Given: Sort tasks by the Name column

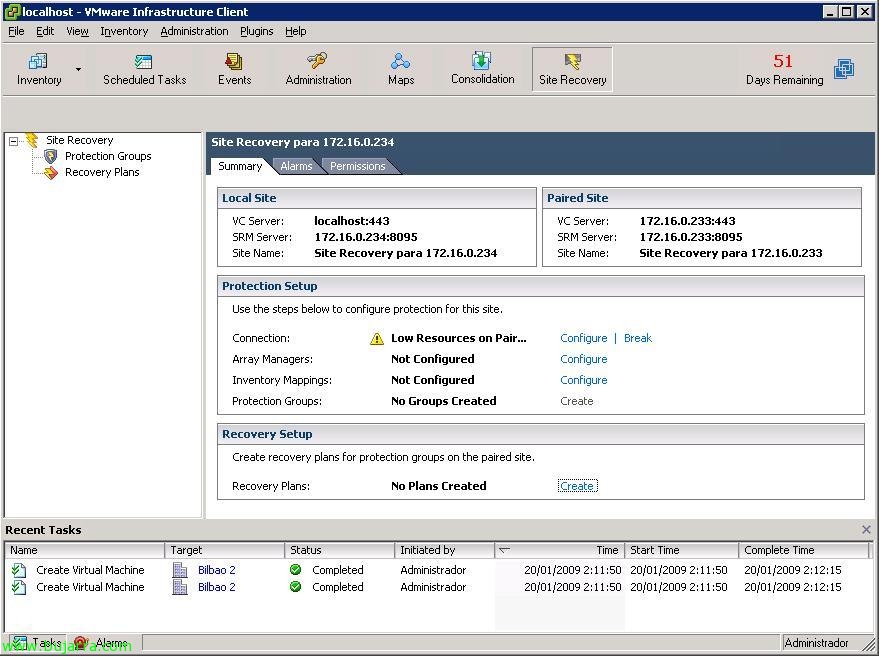Looking at the screenshot, I should point(85,550).
